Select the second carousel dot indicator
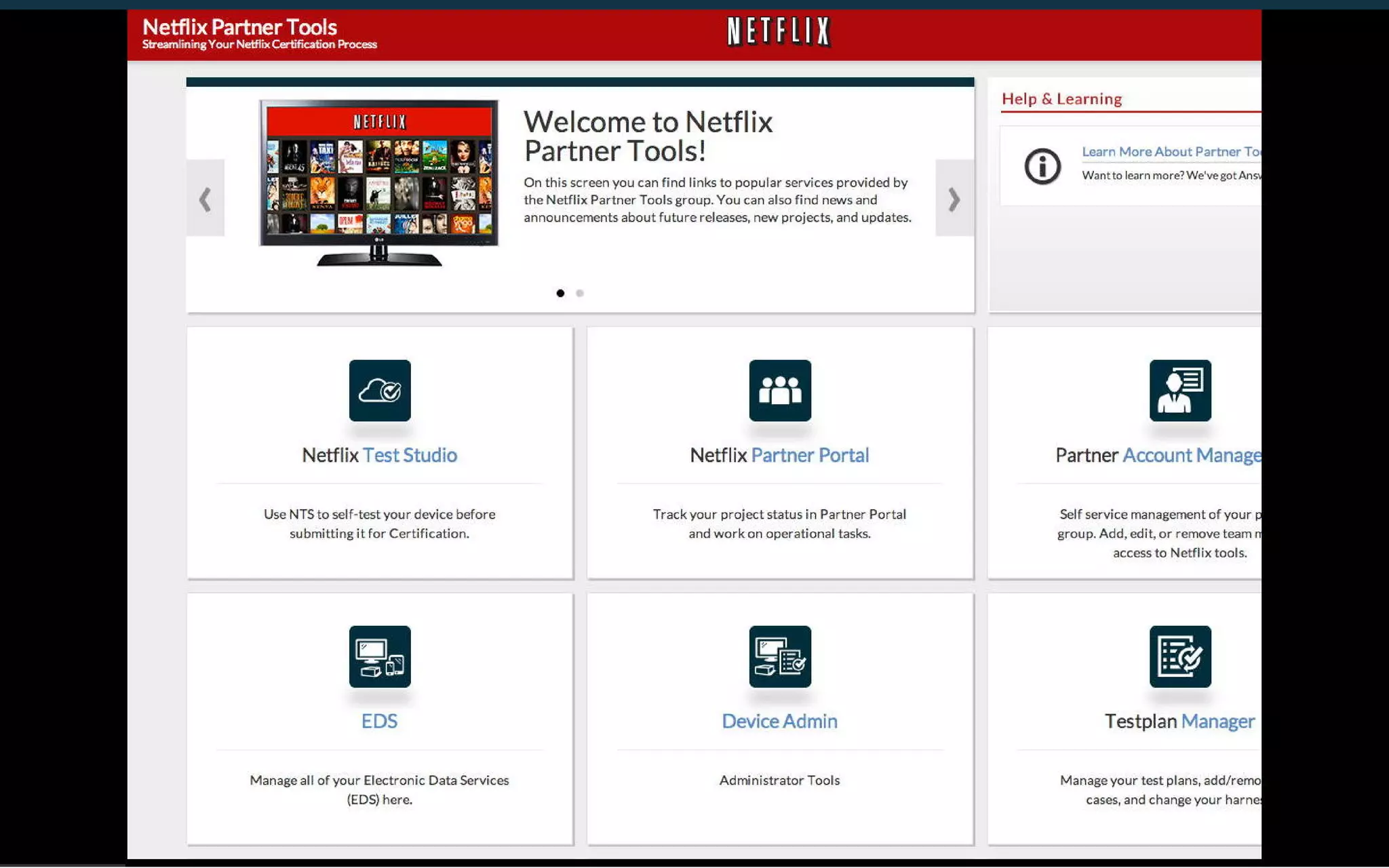This screenshot has width=1389, height=868. point(580,293)
